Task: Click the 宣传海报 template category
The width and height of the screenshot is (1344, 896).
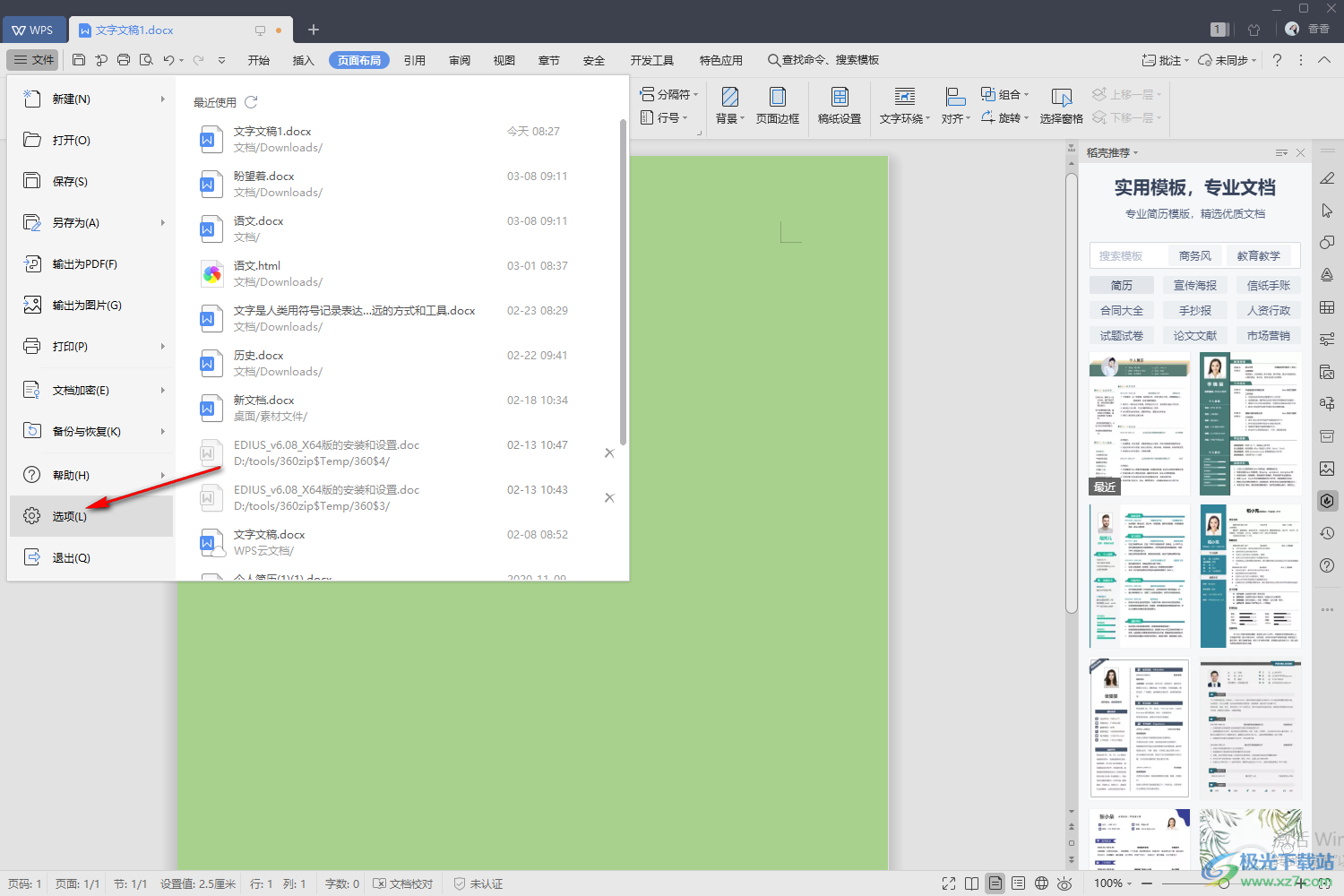Action: click(1195, 285)
